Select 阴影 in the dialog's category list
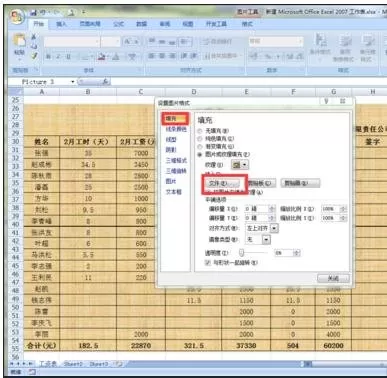The width and height of the screenshot is (387, 378). (x=171, y=150)
